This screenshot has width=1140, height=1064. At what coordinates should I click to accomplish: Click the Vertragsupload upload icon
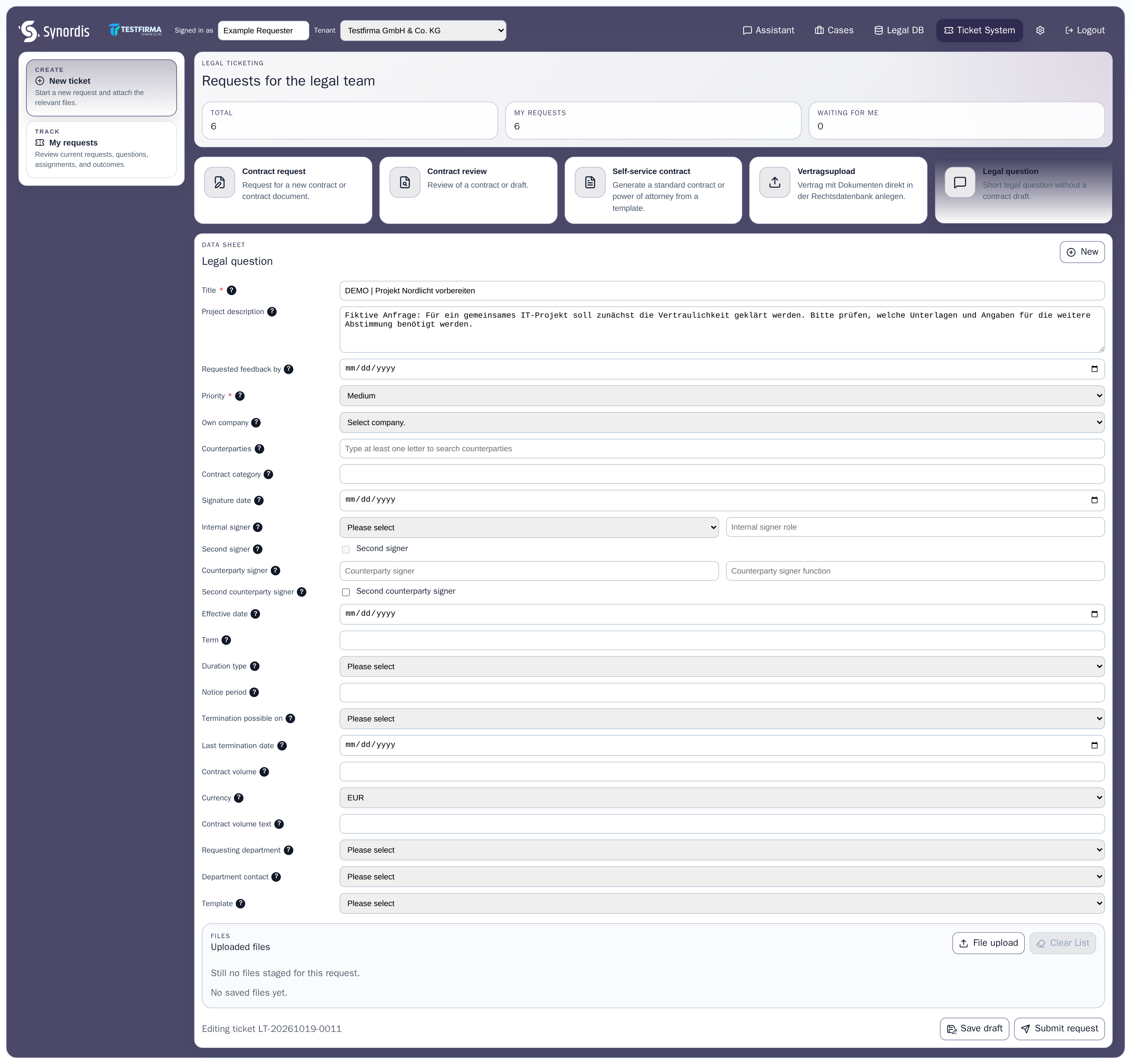(775, 182)
